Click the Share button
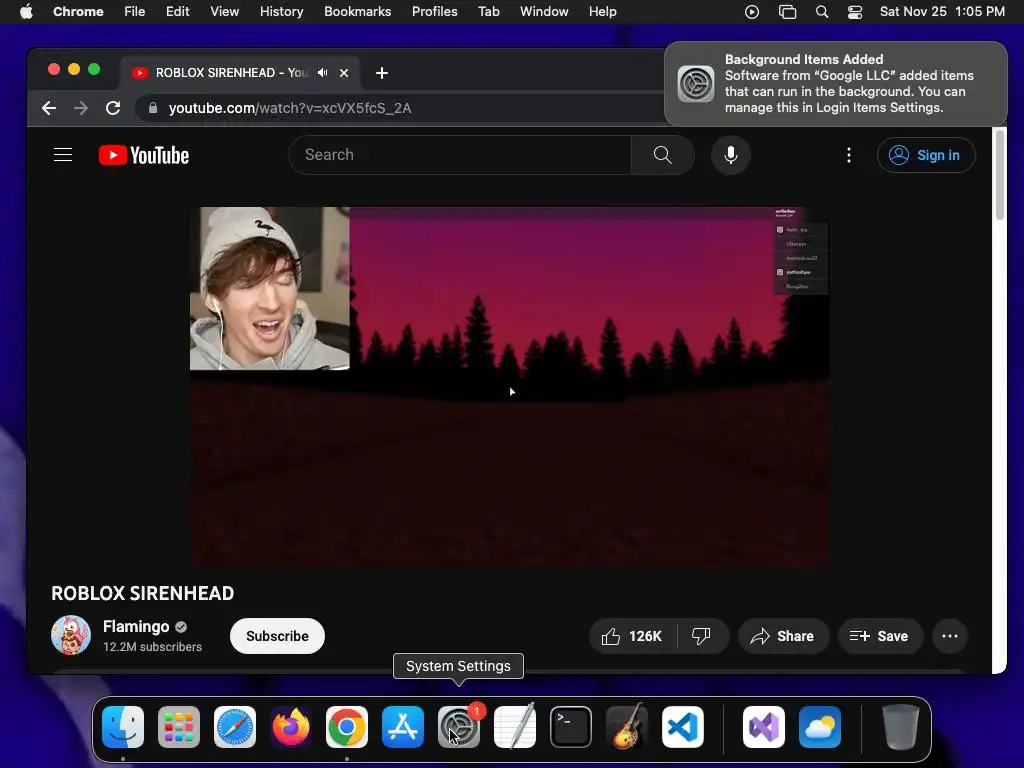This screenshot has height=768, width=1024. [783, 636]
